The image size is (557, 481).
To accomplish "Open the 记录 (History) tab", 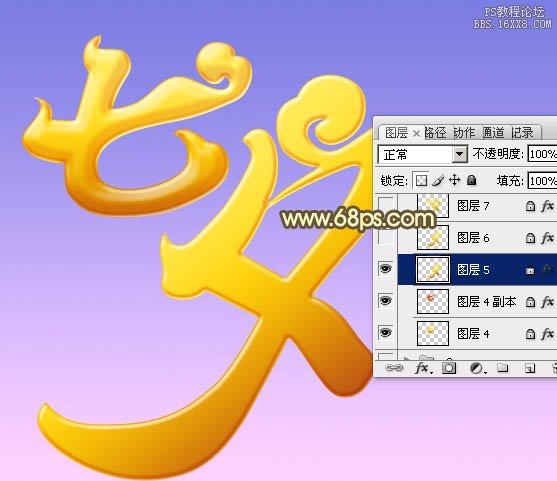I will tap(522, 133).
